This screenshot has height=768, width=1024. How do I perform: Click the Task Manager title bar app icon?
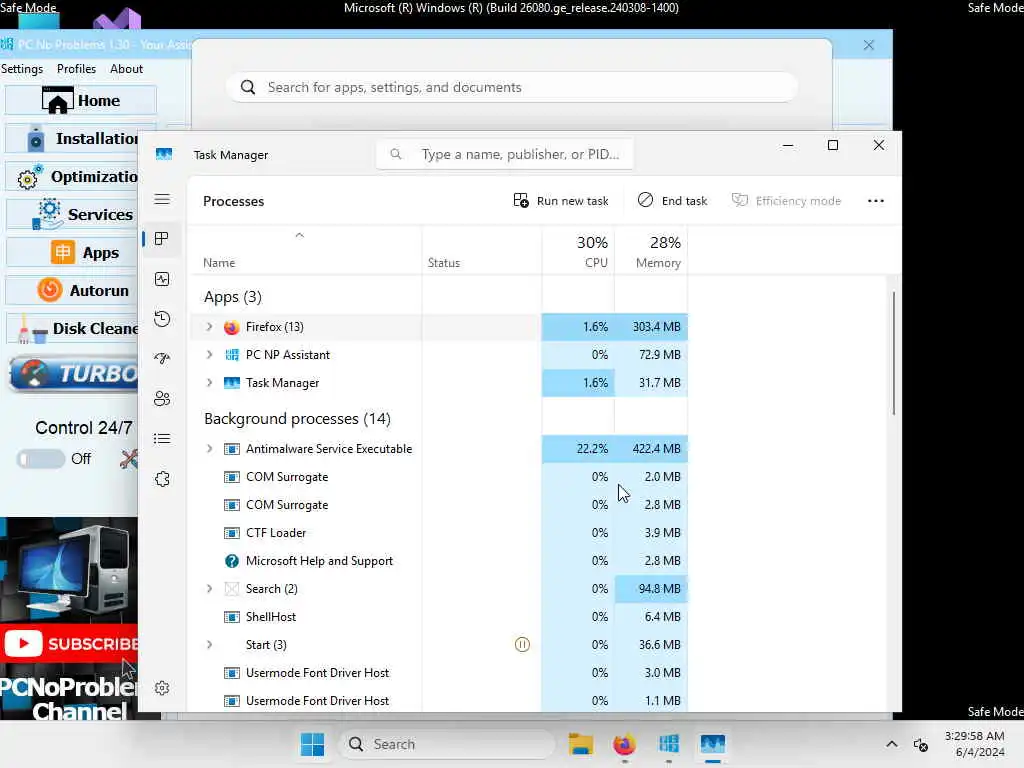(x=164, y=154)
